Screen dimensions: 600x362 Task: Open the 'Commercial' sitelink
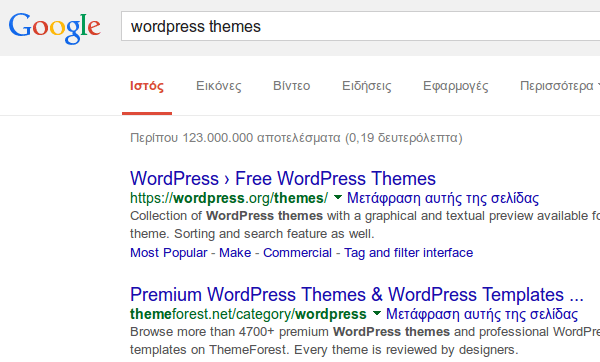point(297,253)
